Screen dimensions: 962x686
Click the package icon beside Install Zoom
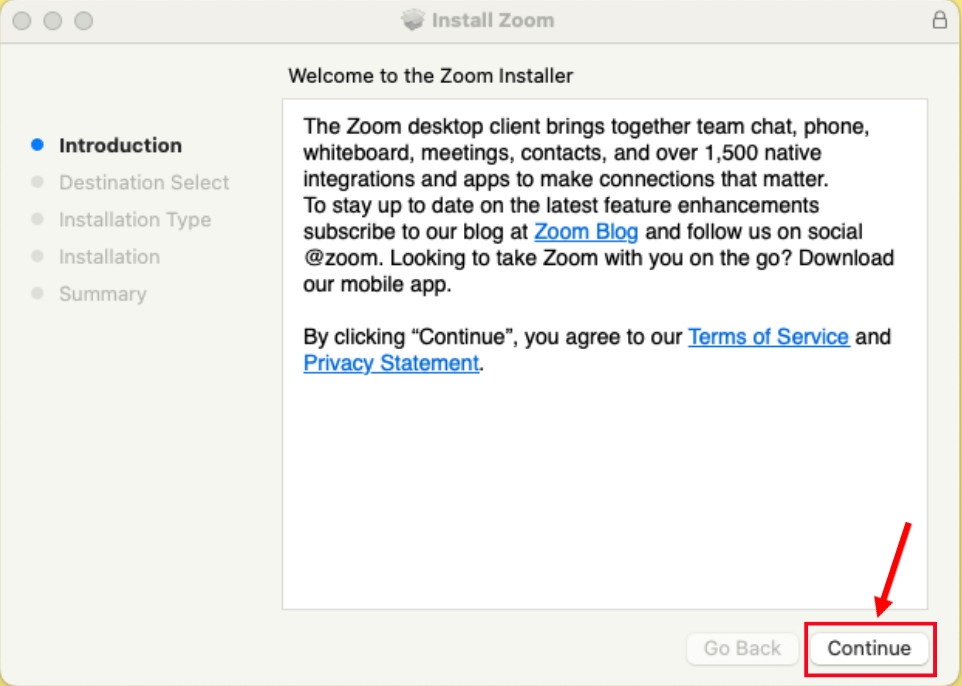click(413, 20)
